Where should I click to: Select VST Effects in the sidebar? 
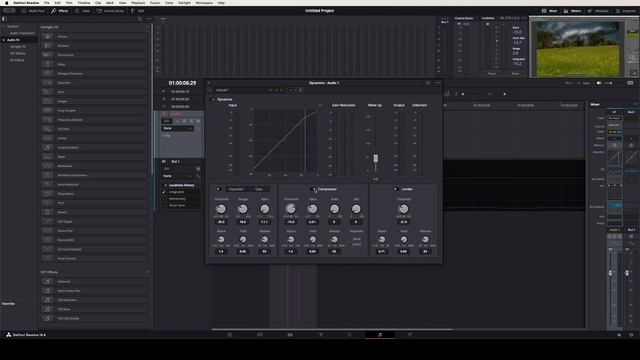click(x=18, y=53)
